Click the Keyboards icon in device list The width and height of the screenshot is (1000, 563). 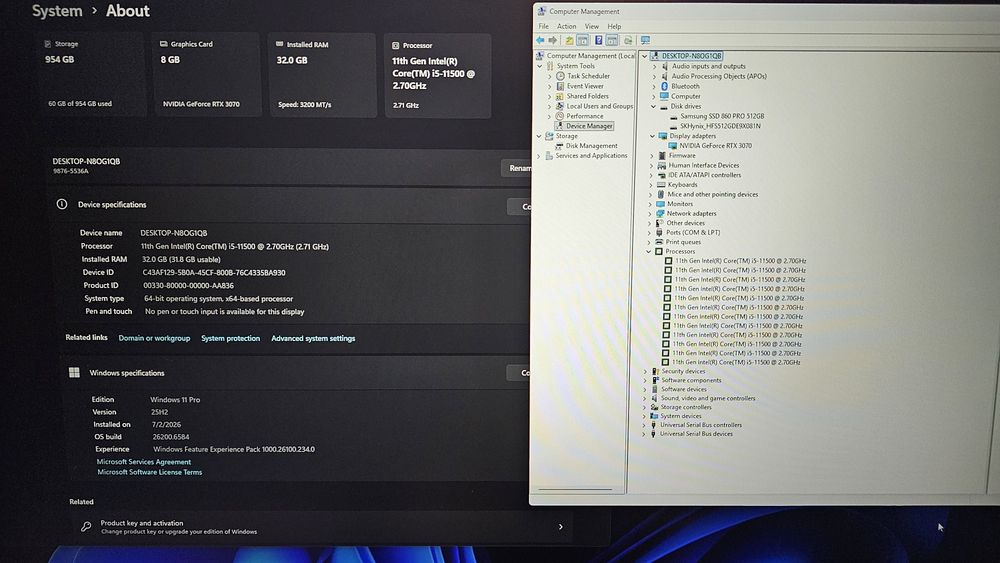coord(661,185)
